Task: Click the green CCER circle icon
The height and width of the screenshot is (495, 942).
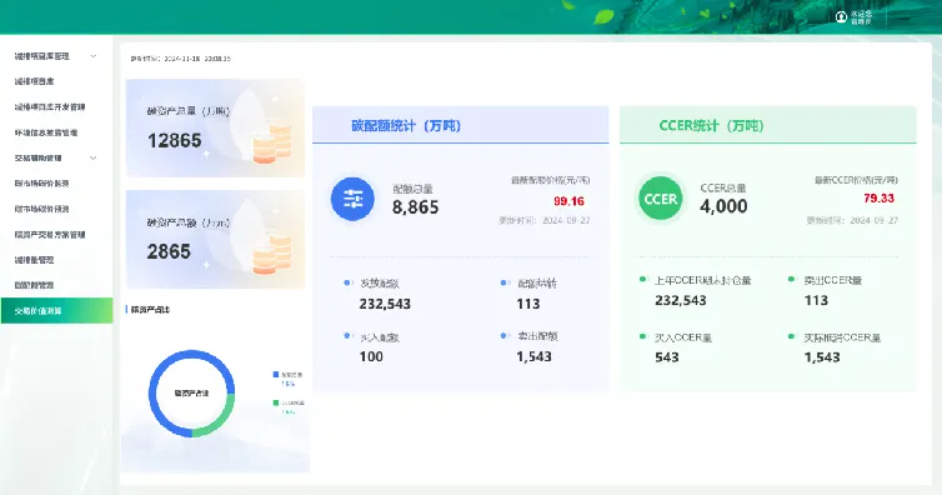Action: click(x=660, y=198)
